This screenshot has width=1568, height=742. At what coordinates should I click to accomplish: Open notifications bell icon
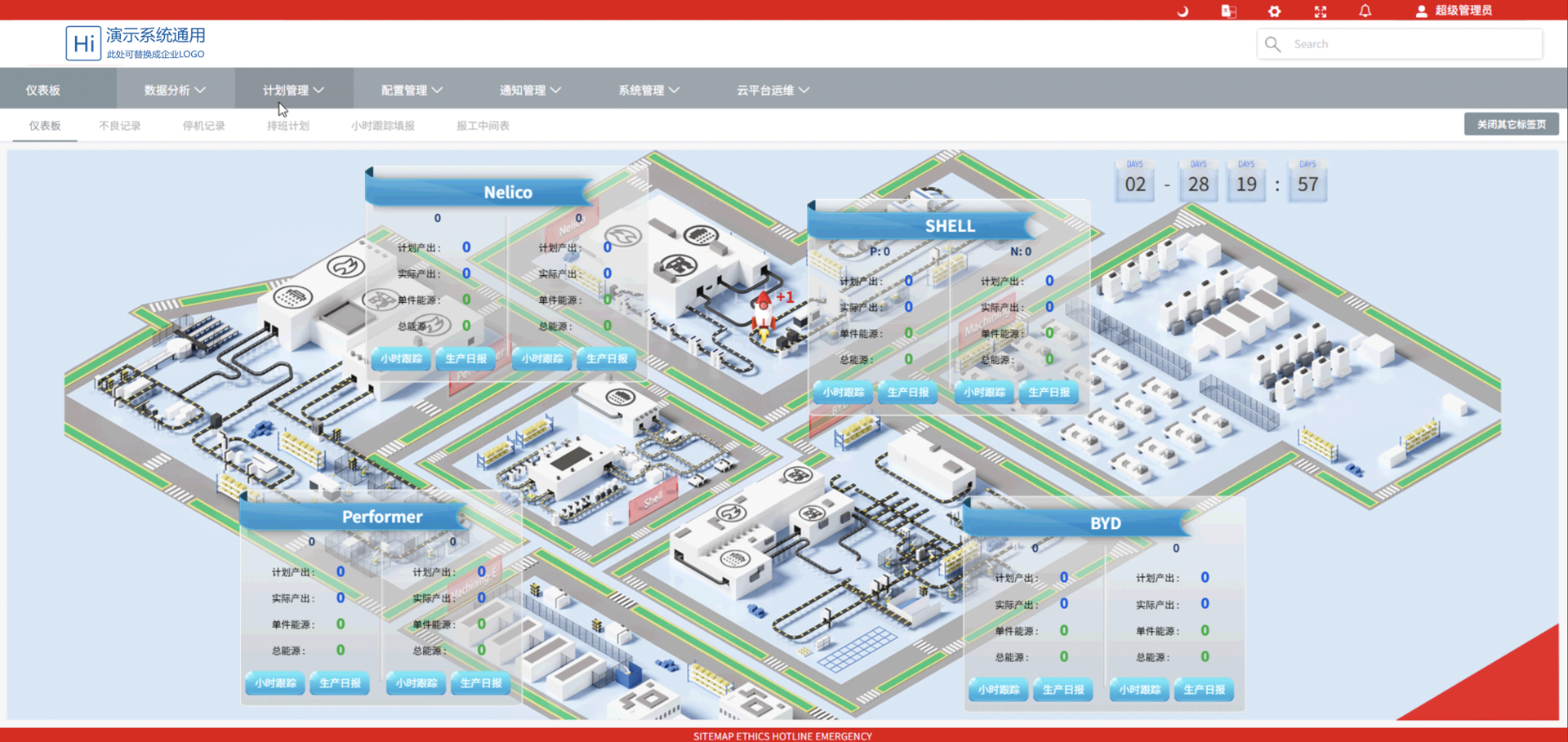[1365, 11]
